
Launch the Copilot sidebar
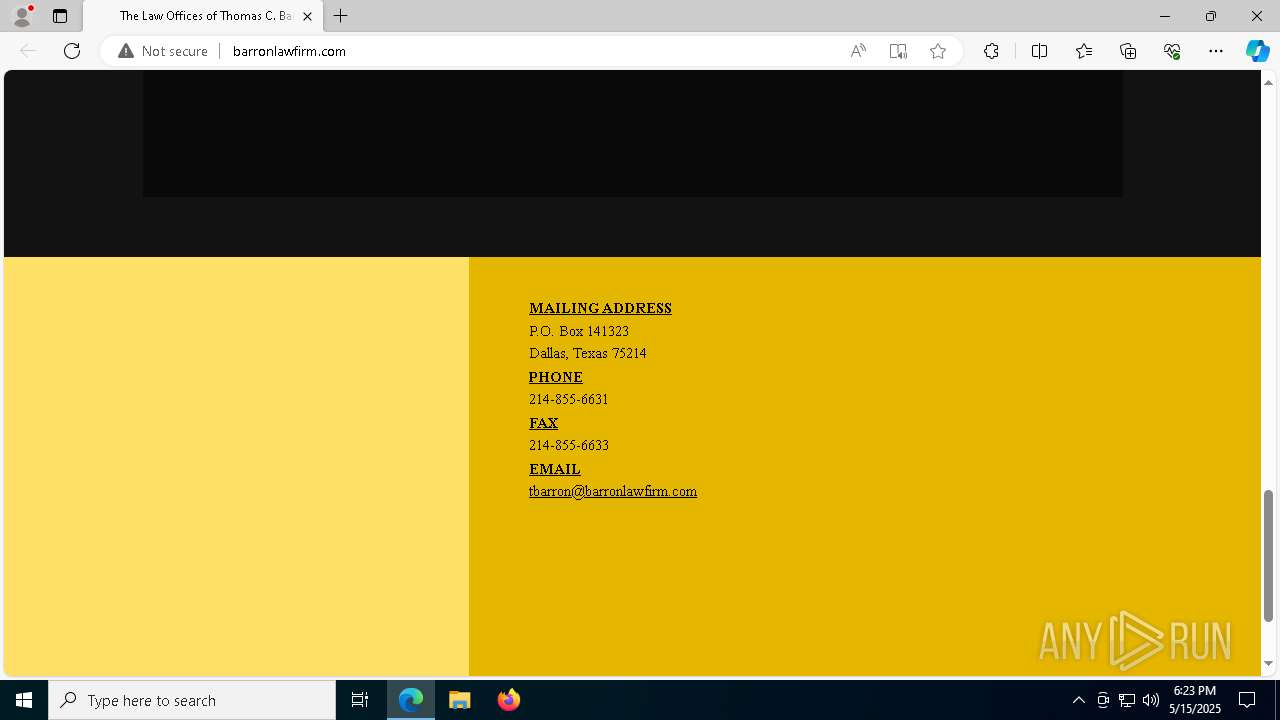click(x=1257, y=51)
